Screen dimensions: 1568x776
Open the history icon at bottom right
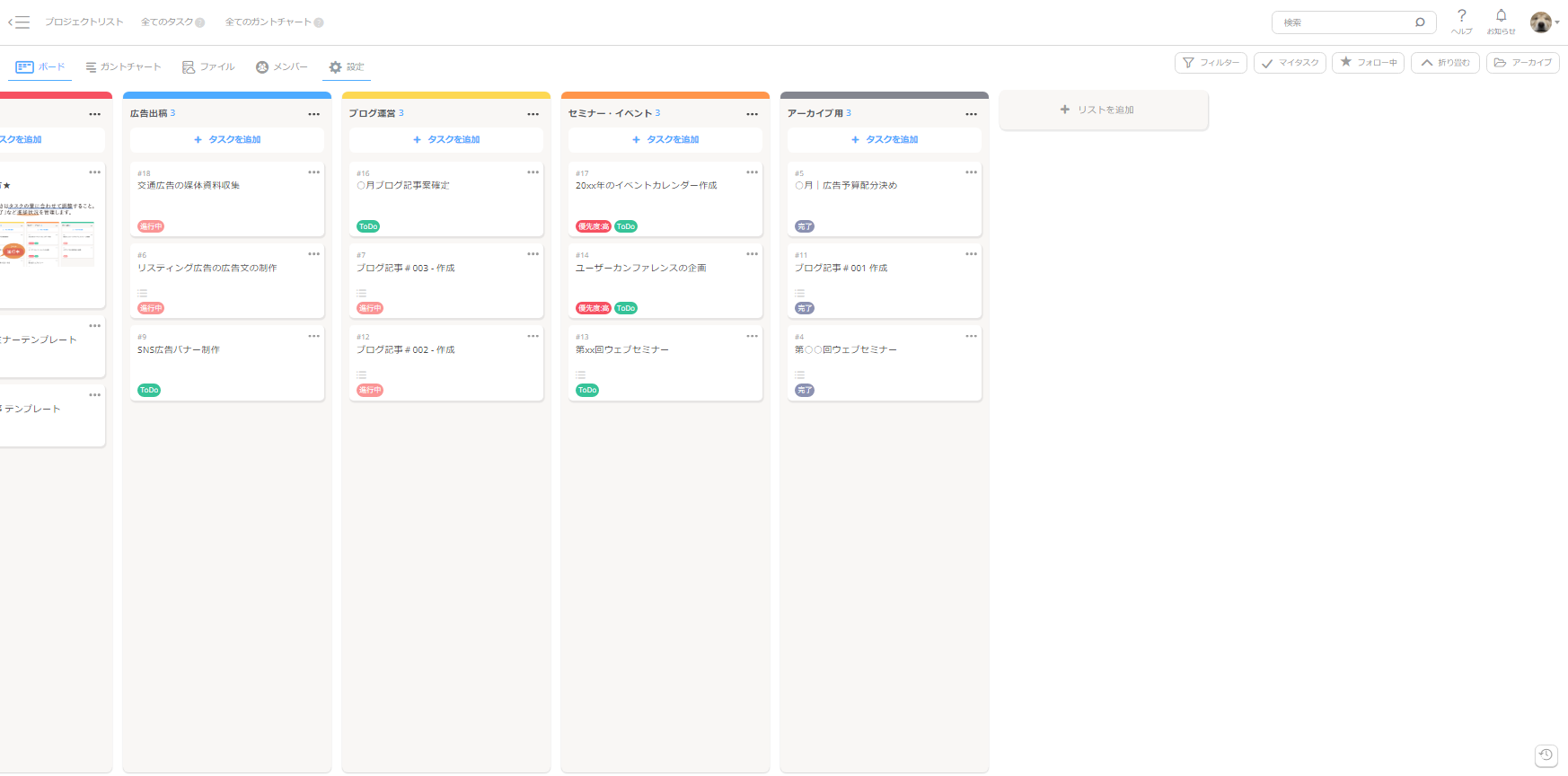(1545, 754)
